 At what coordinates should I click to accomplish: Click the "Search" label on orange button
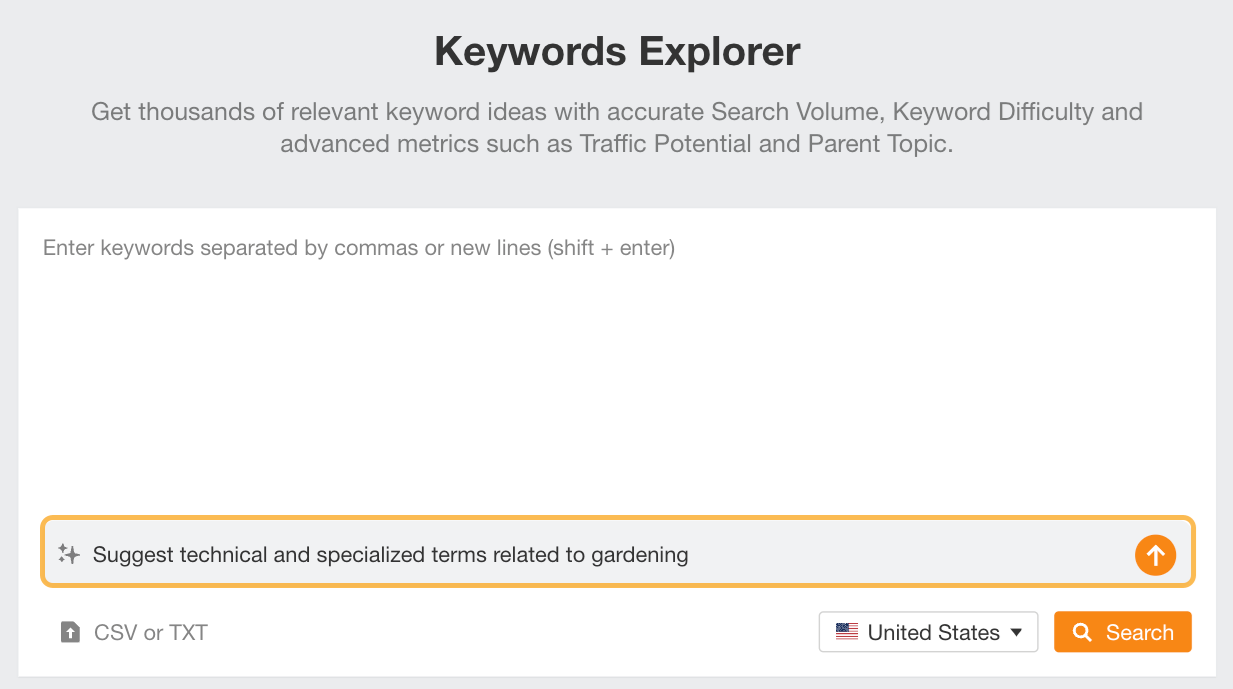[1139, 632]
